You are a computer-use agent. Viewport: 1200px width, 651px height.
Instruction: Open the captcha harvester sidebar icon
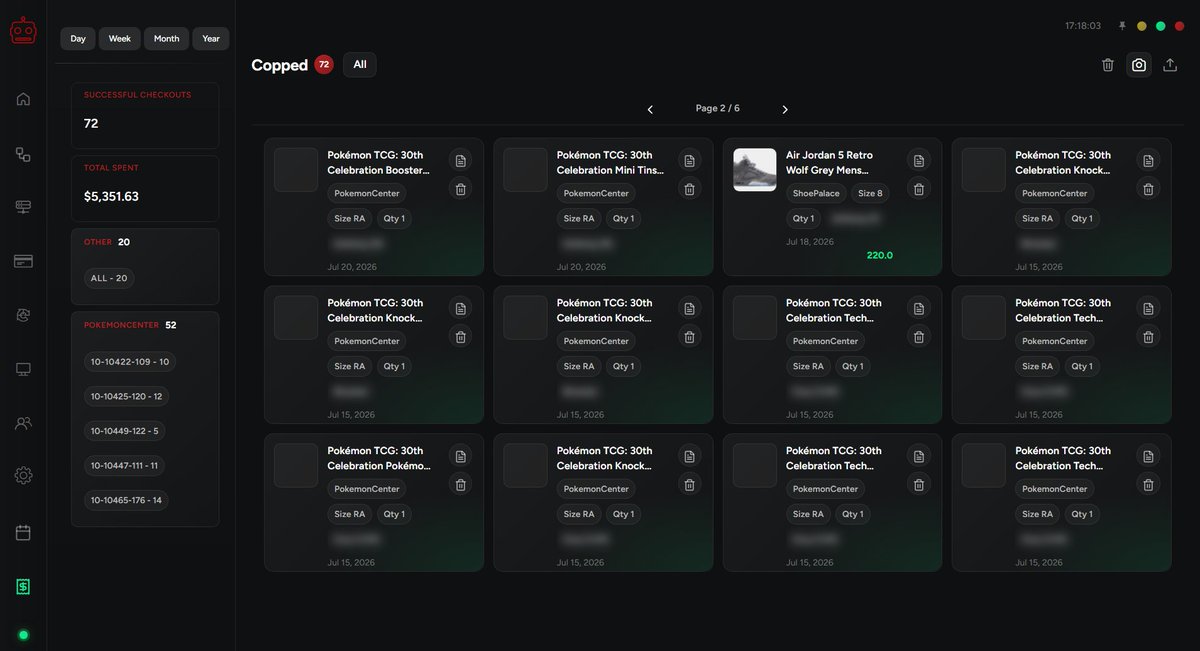[23, 315]
